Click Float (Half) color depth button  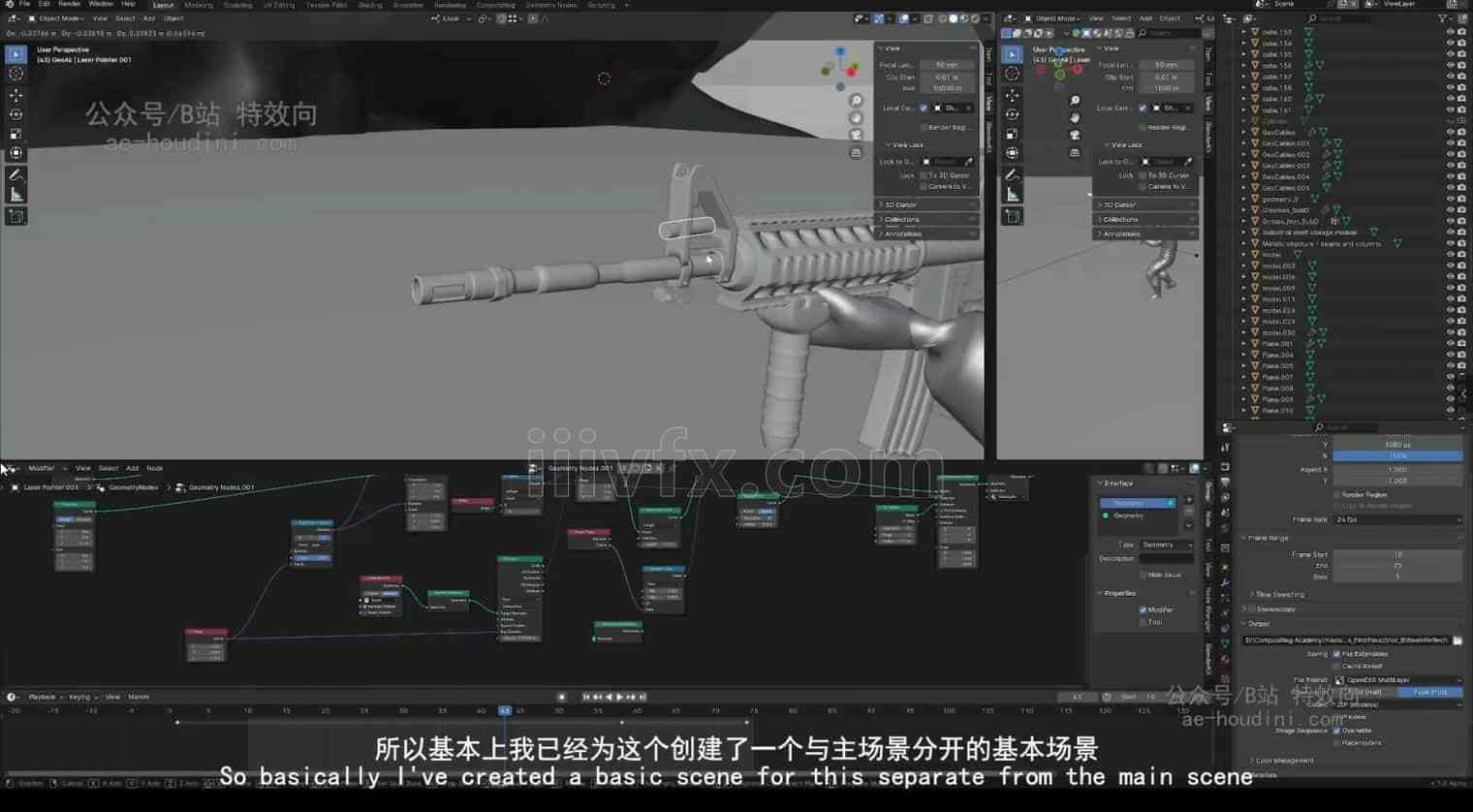tap(1365, 693)
